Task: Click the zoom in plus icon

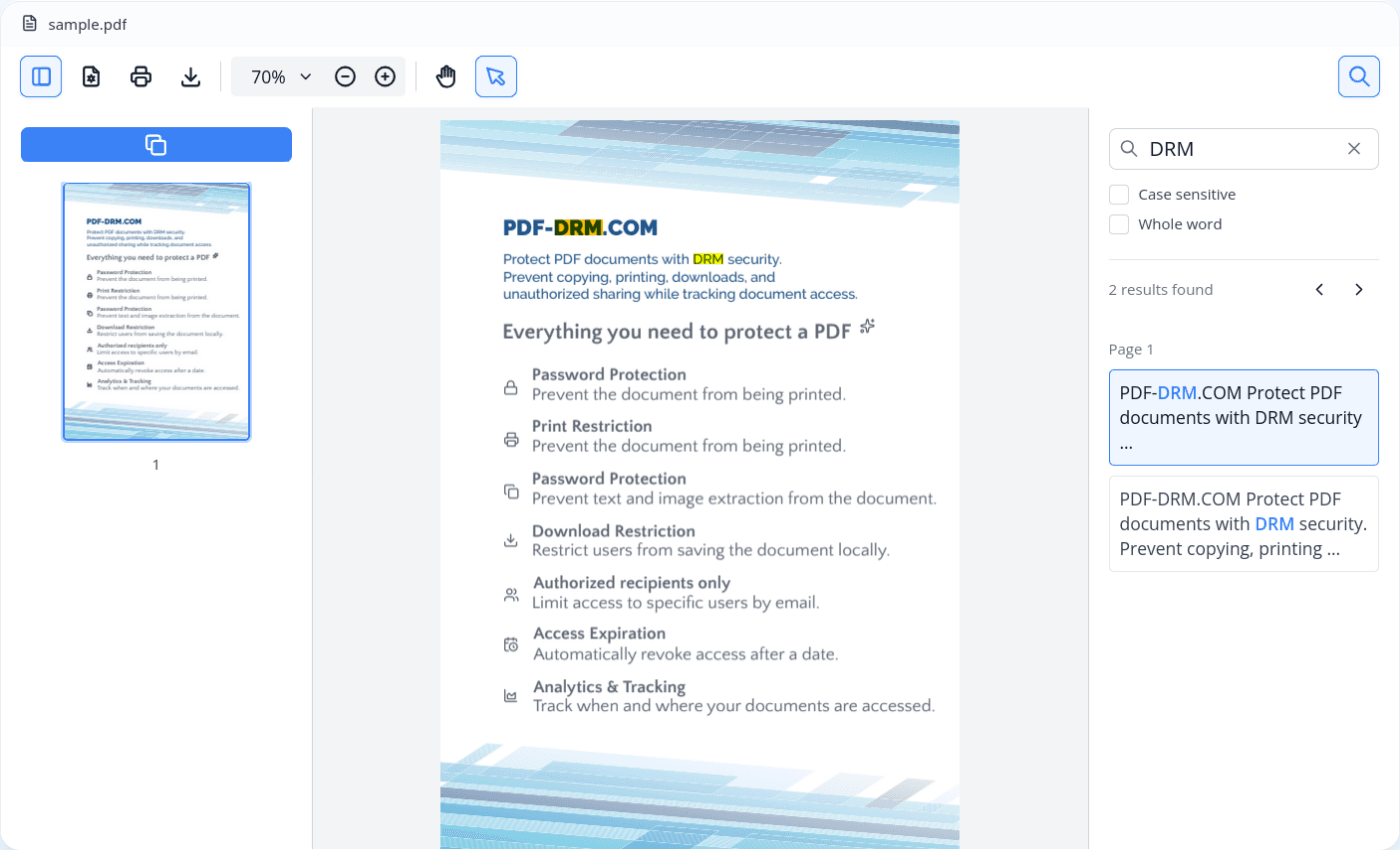Action: coord(385,76)
